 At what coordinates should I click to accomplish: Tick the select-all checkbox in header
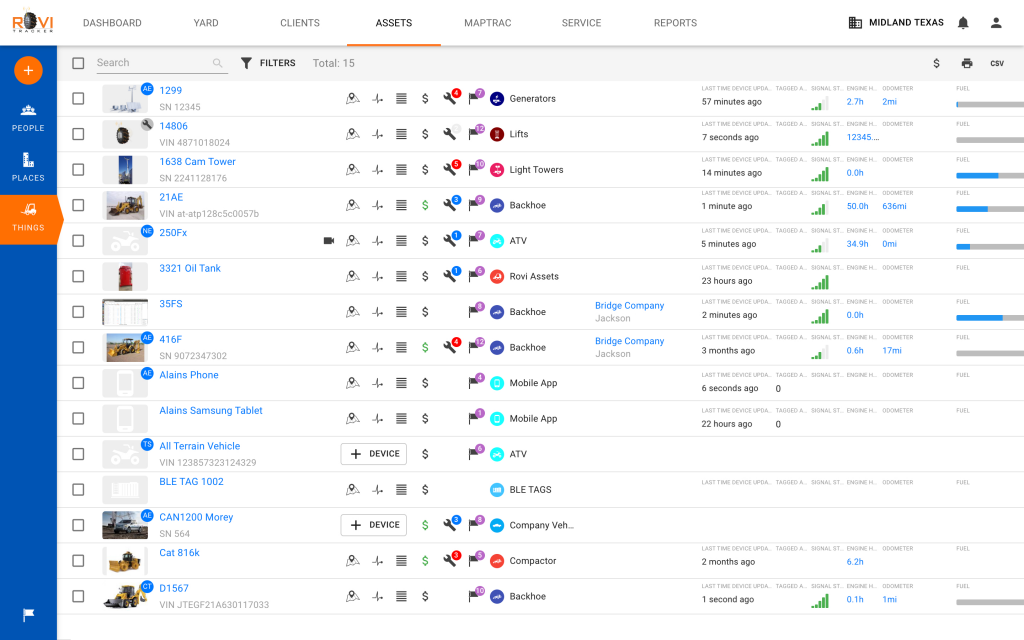78,63
